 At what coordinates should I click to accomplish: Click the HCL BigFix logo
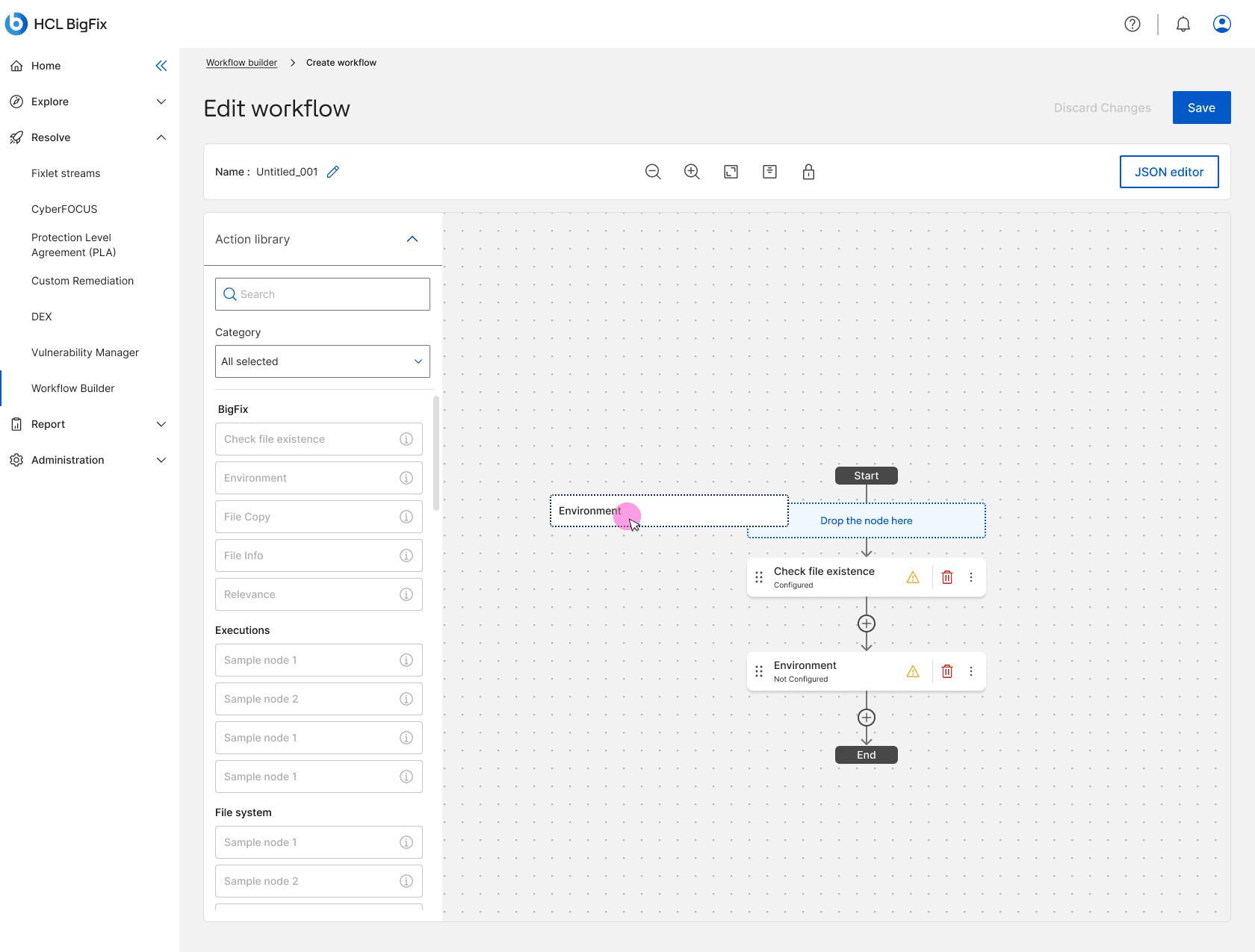click(x=57, y=24)
